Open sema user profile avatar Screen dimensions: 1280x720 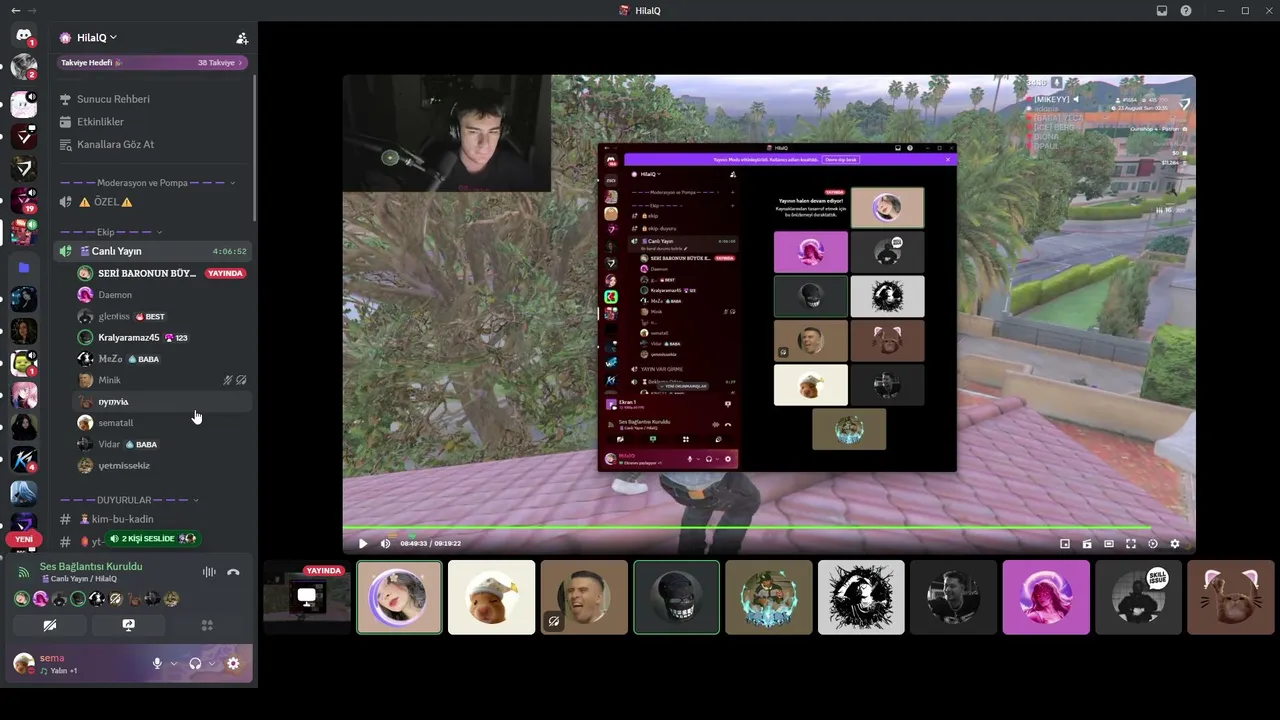pyautogui.click(x=24, y=663)
